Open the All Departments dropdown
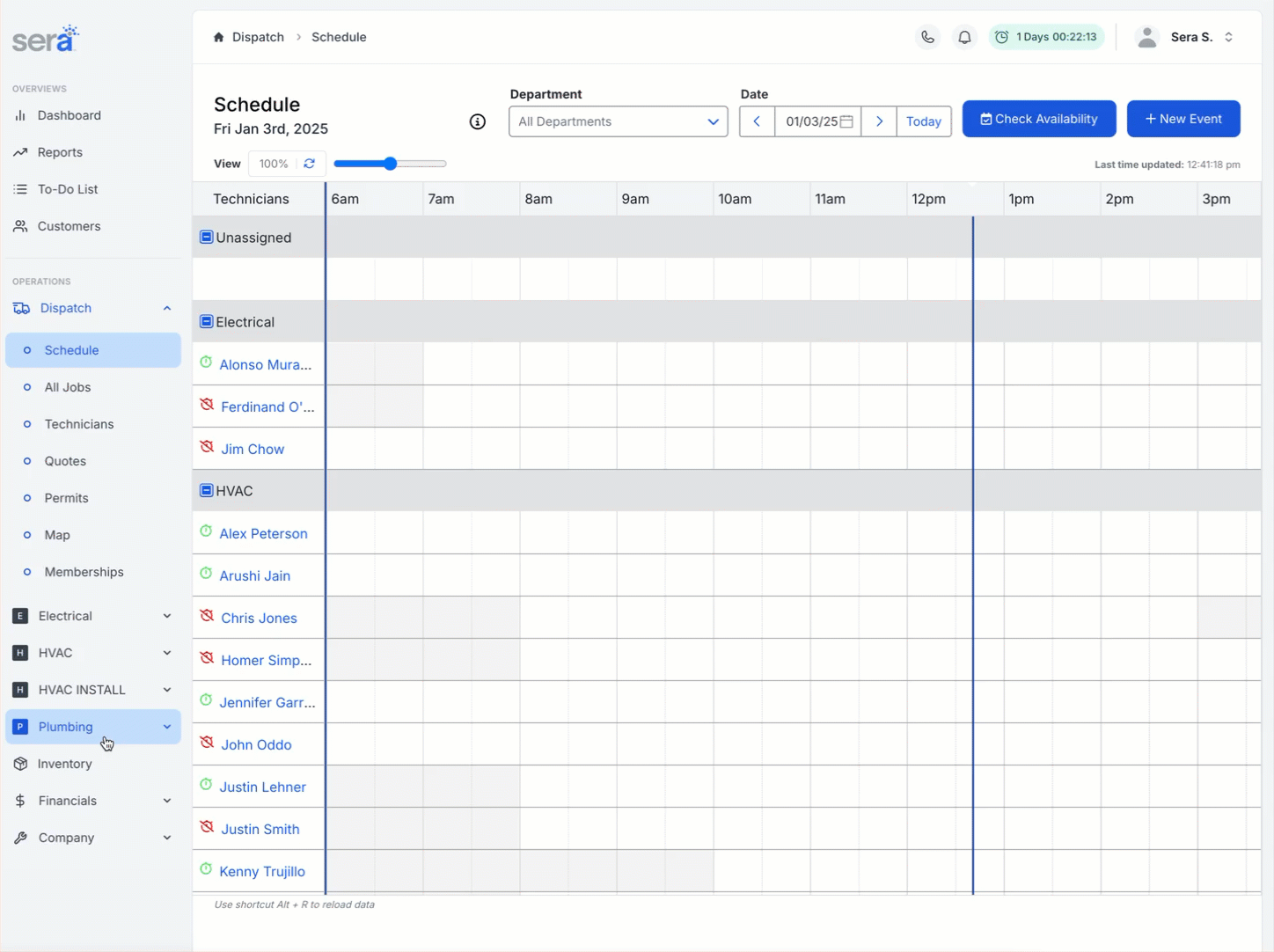 tap(619, 121)
